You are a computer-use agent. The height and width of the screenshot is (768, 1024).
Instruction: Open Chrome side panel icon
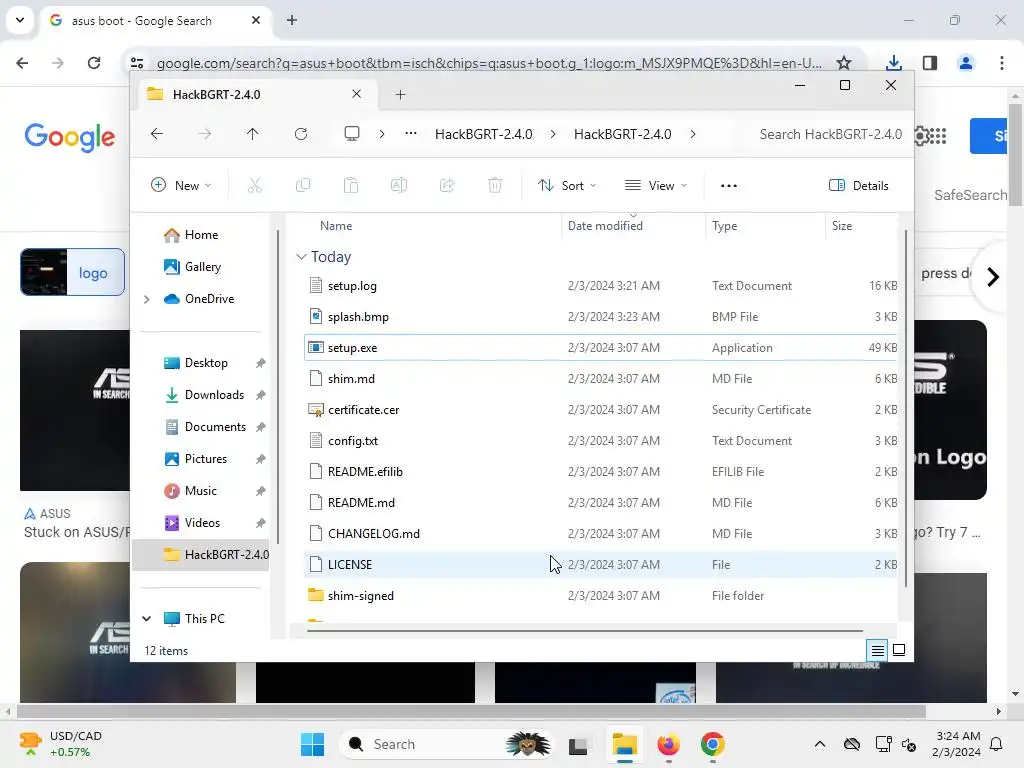pyautogui.click(x=930, y=63)
